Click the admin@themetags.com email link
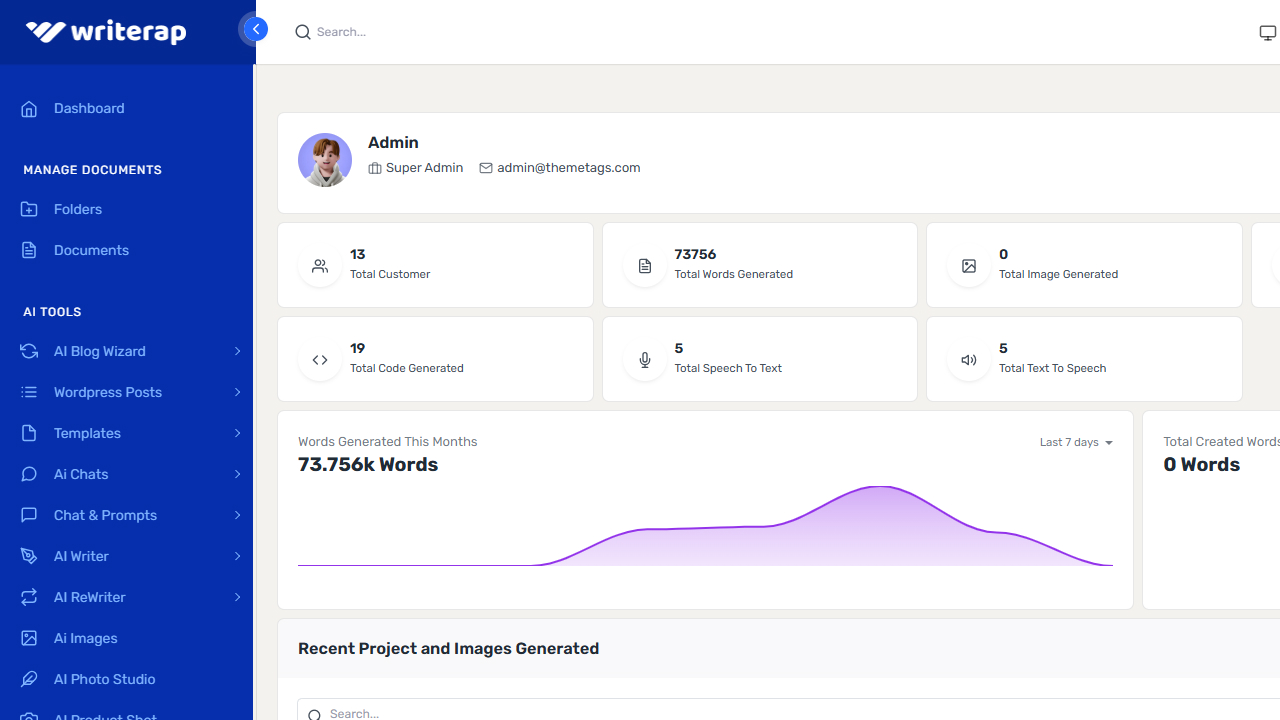The image size is (1280, 720). pyautogui.click(x=568, y=167)
